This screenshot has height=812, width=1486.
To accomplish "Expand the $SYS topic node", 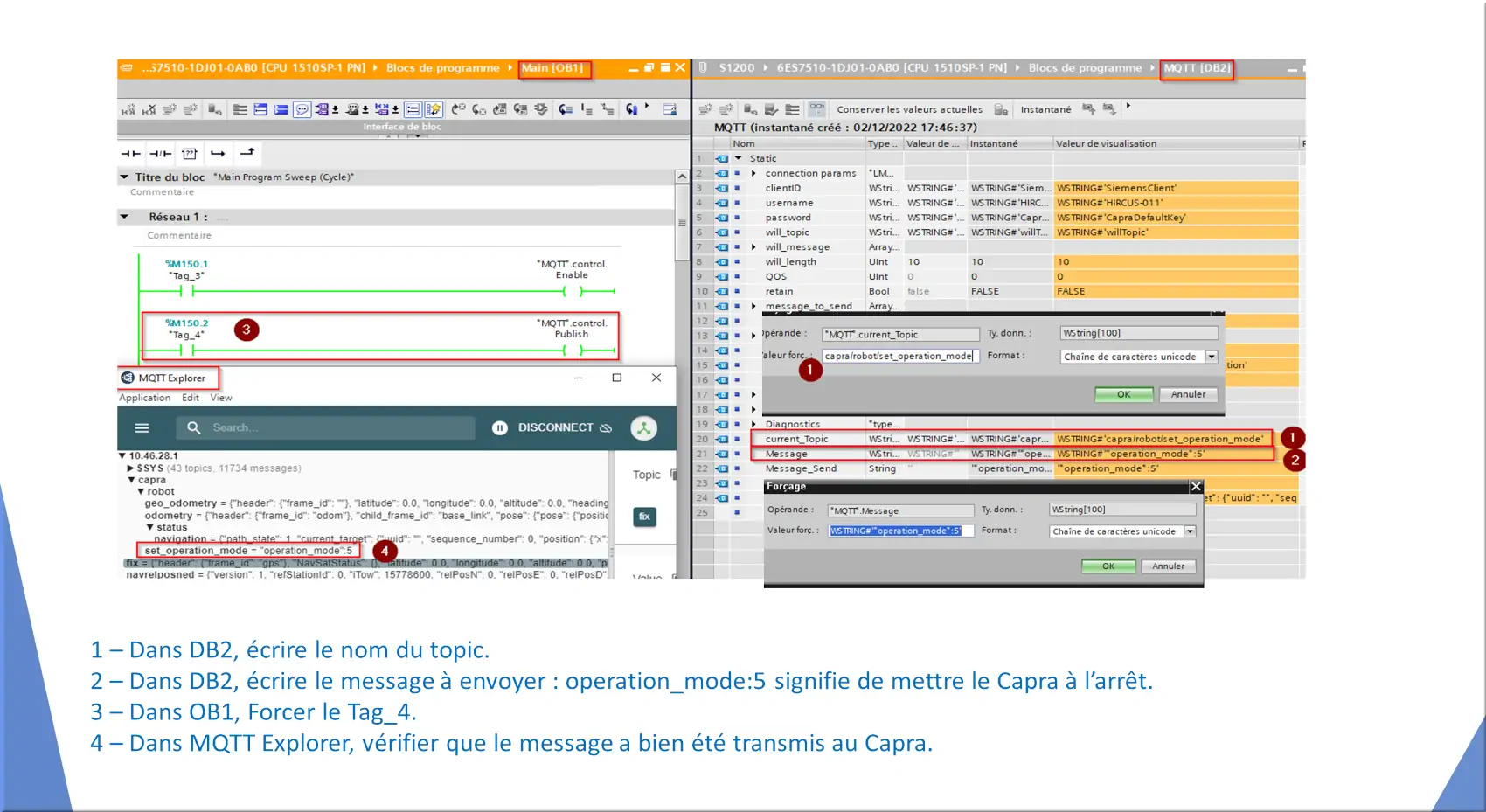I will [x=131, y=468].
